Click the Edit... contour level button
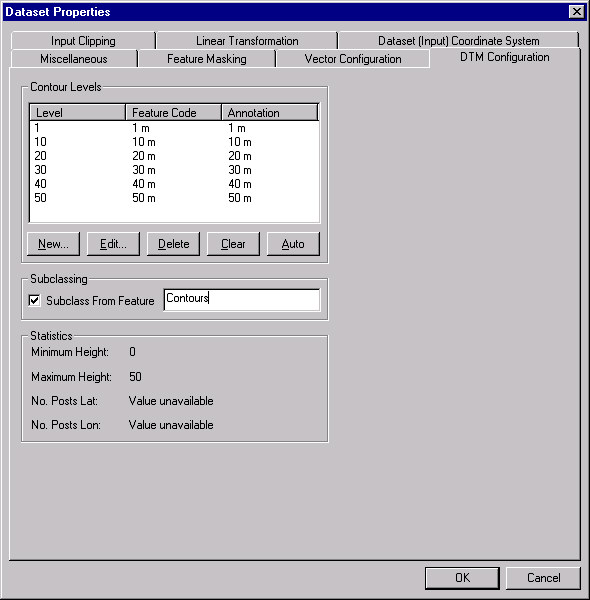Image resolution: width=590 pixels, height=600 pixels. (113, 244)
